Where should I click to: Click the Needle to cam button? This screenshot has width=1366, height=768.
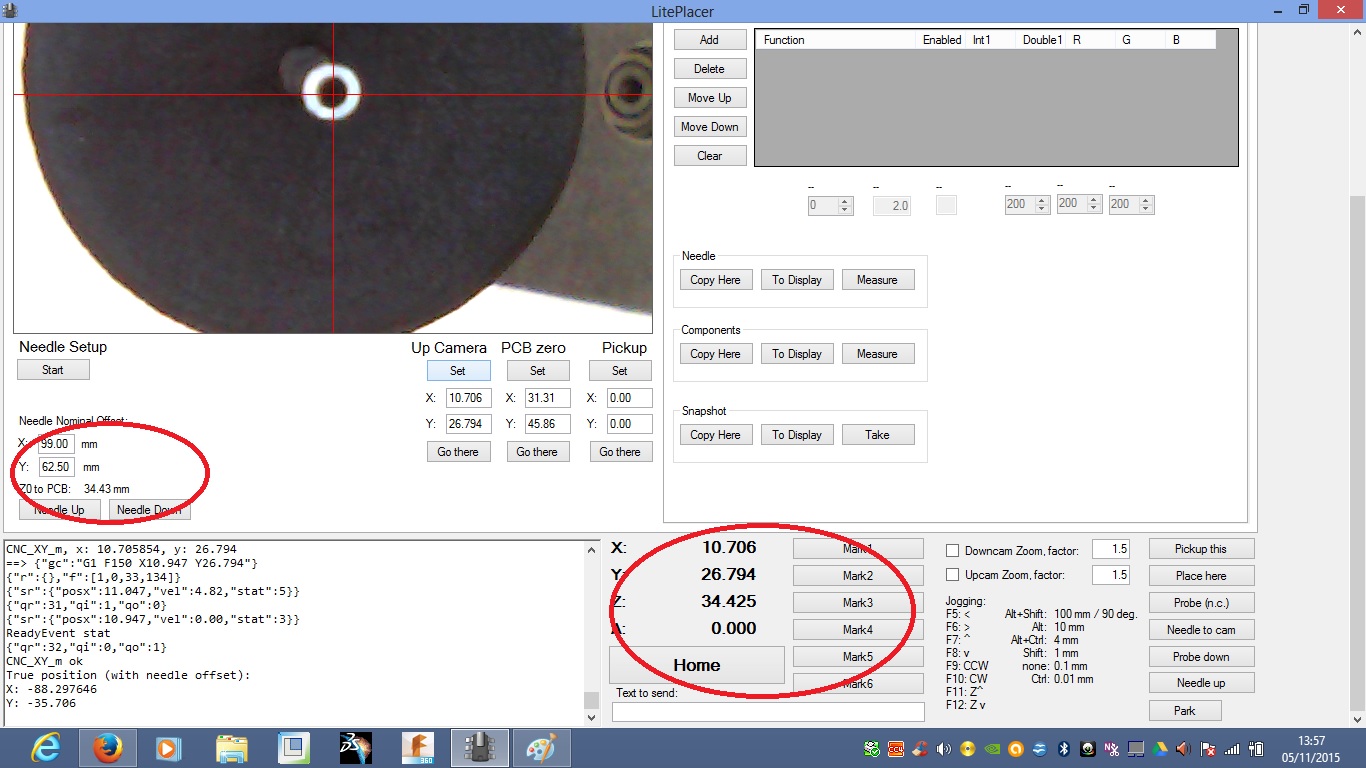1201,630
